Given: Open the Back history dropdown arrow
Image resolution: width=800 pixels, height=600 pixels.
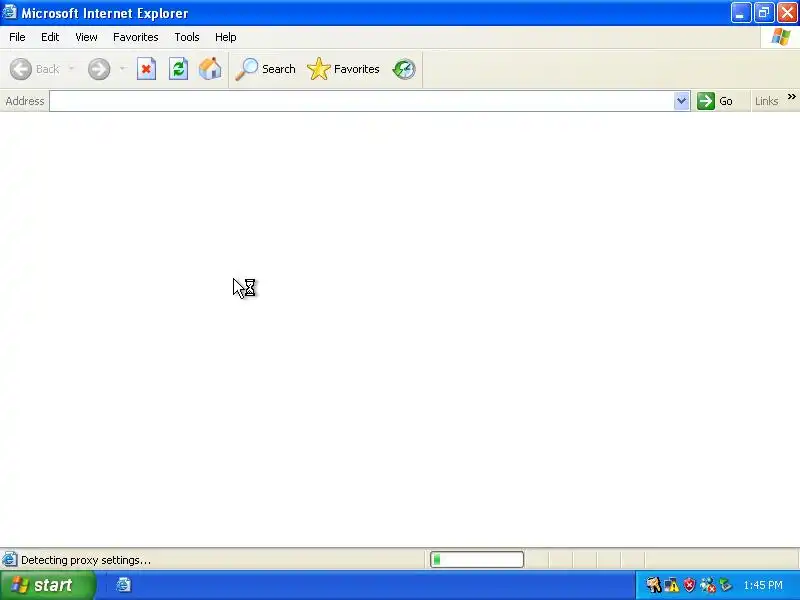Looking at the screenshot, I should point(71,69).
